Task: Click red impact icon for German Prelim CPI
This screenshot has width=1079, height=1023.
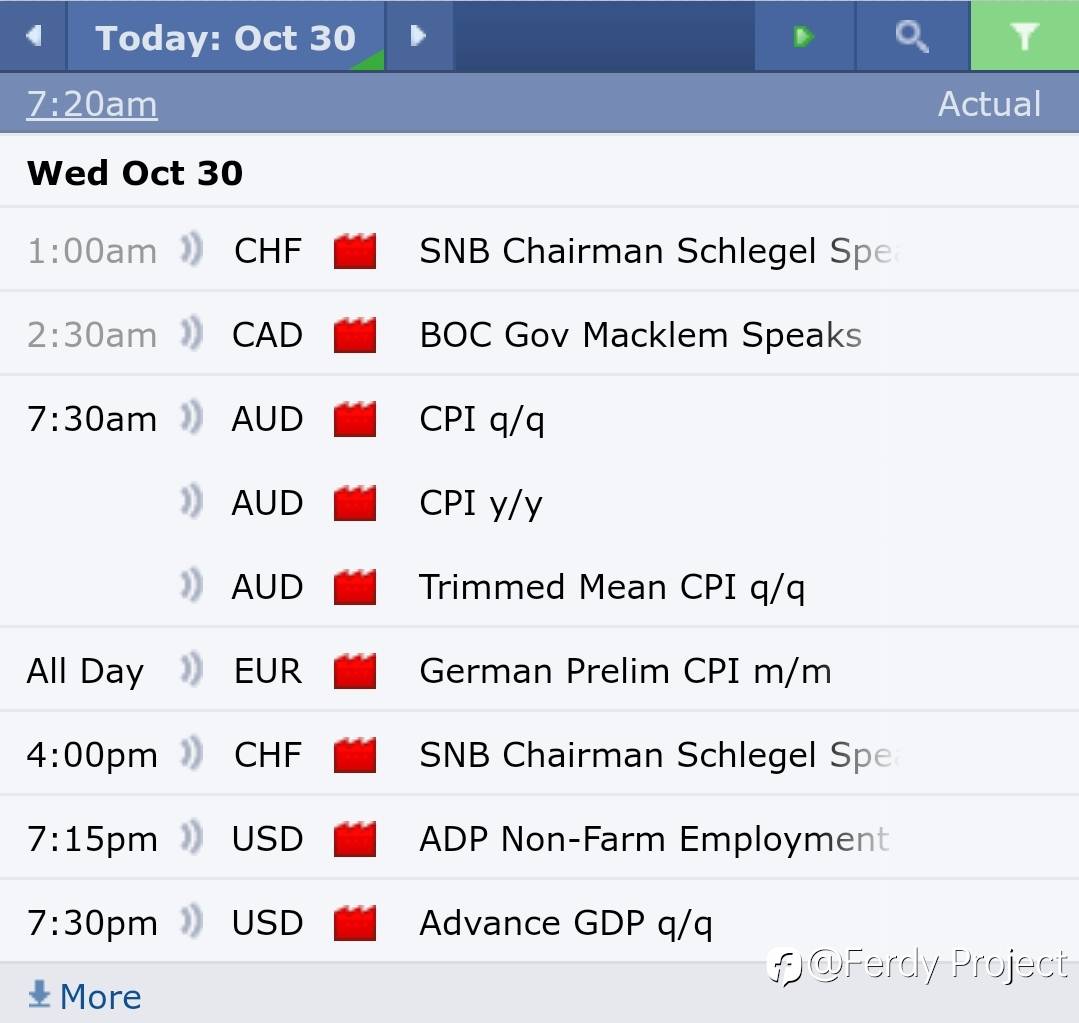Action: click(x=355, y=671)
